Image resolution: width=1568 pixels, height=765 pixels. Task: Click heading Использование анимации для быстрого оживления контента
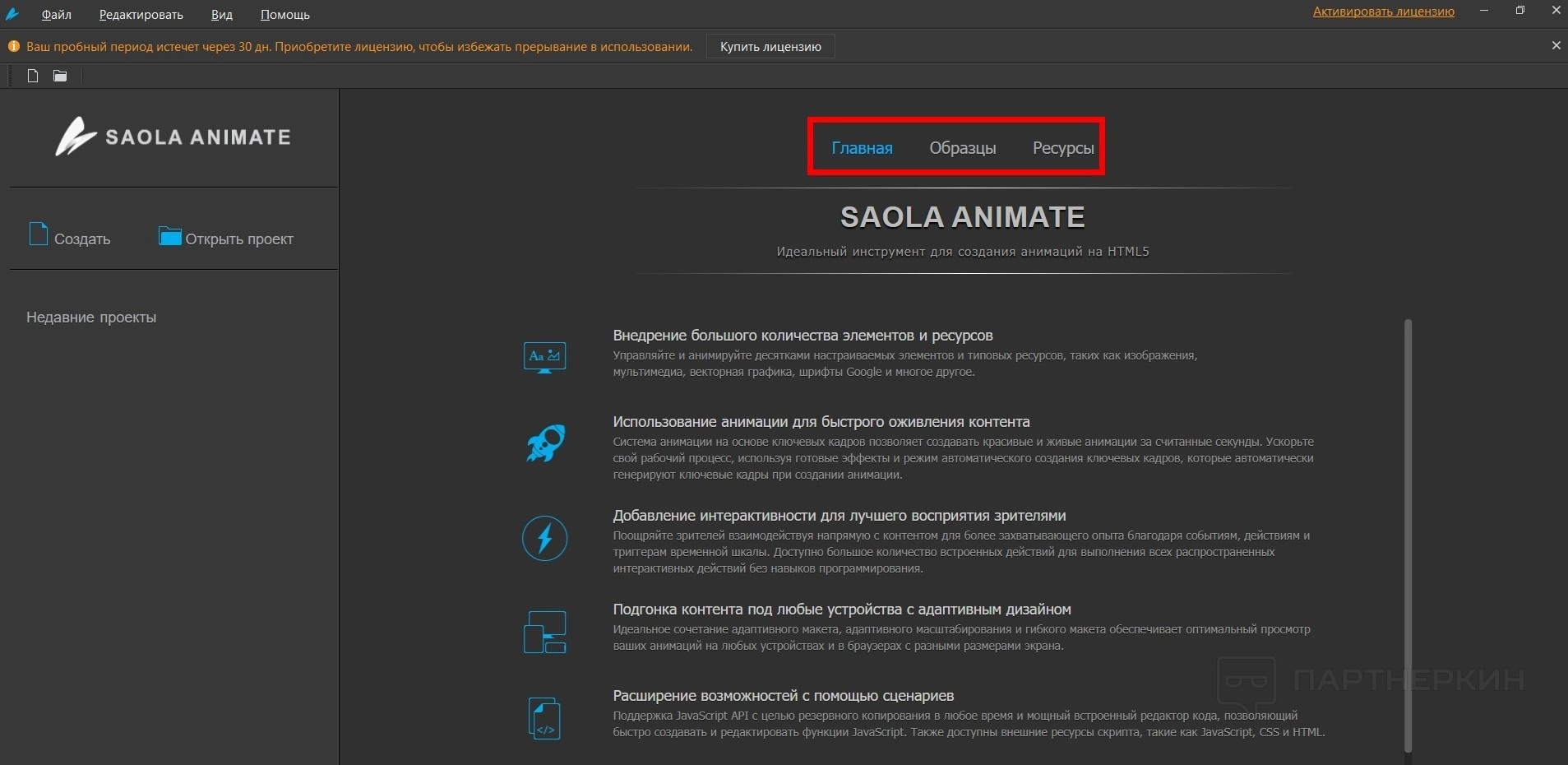[821, 422]
